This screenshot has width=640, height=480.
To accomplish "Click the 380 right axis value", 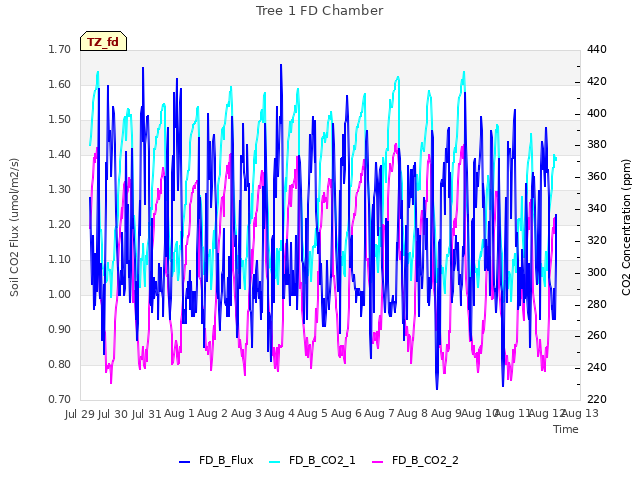I will click(597, 144).
